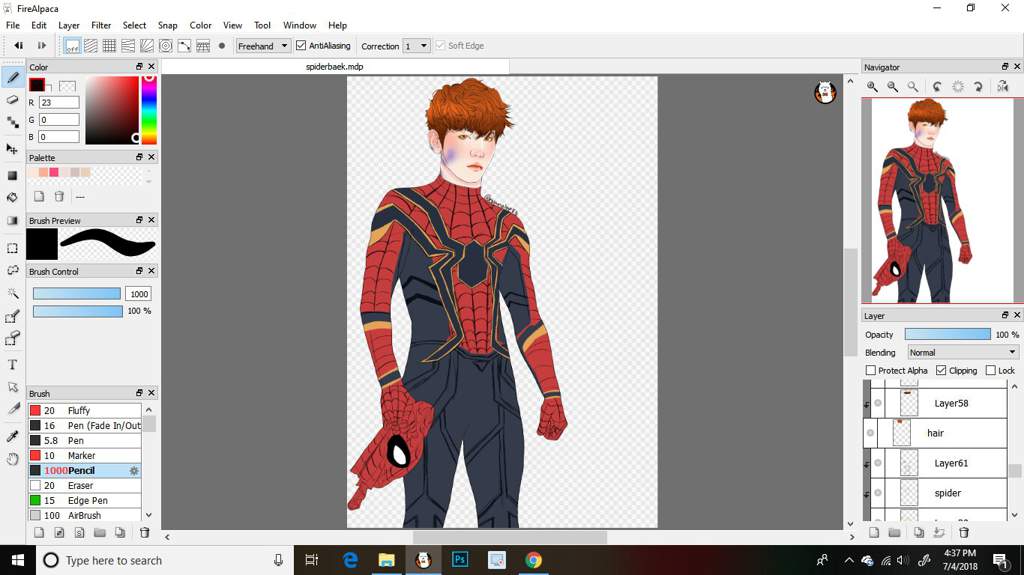
Task: Select the Fill rectangle tool
Action: pos(12,175)
